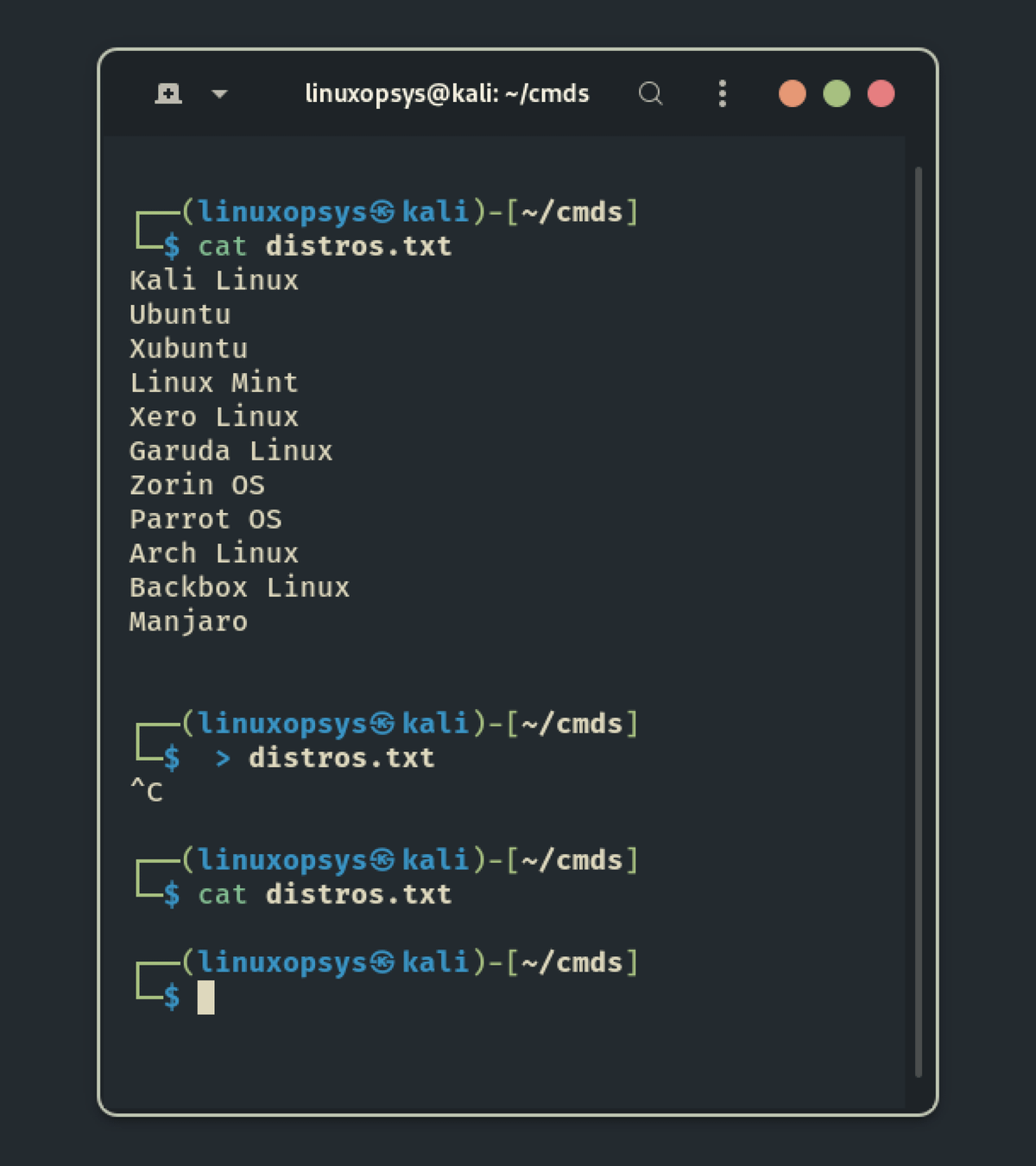
Task: Close terminal with the red circle
Action: pyautogui.click(x=881, y=93)
